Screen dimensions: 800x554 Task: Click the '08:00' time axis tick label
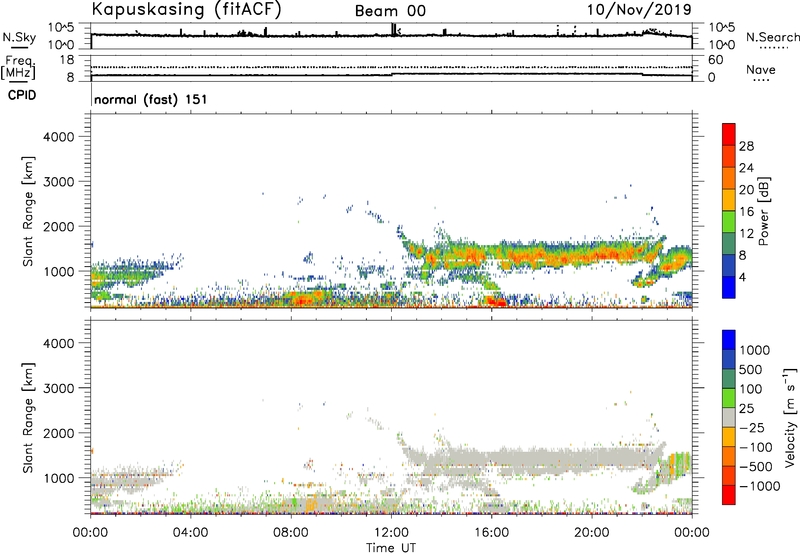(291, 533)
